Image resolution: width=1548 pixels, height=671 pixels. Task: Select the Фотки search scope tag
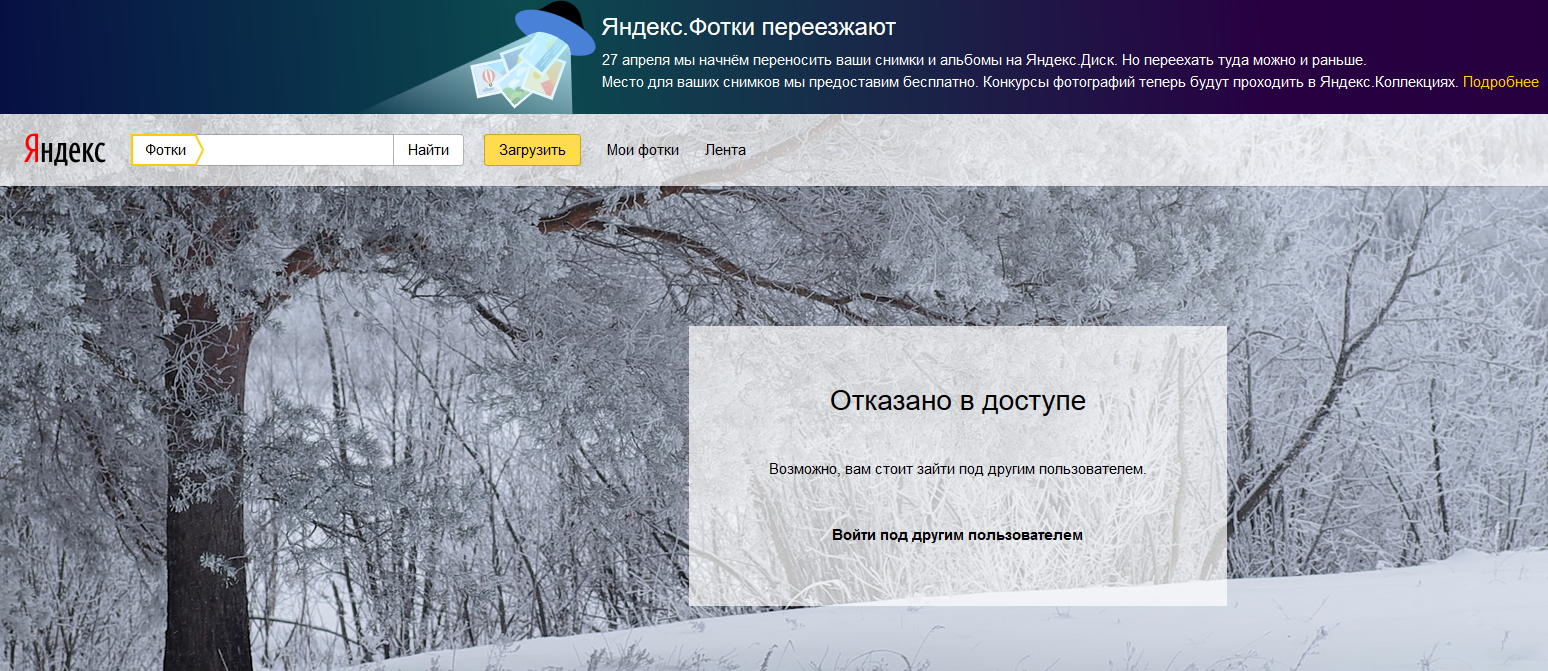167,150
